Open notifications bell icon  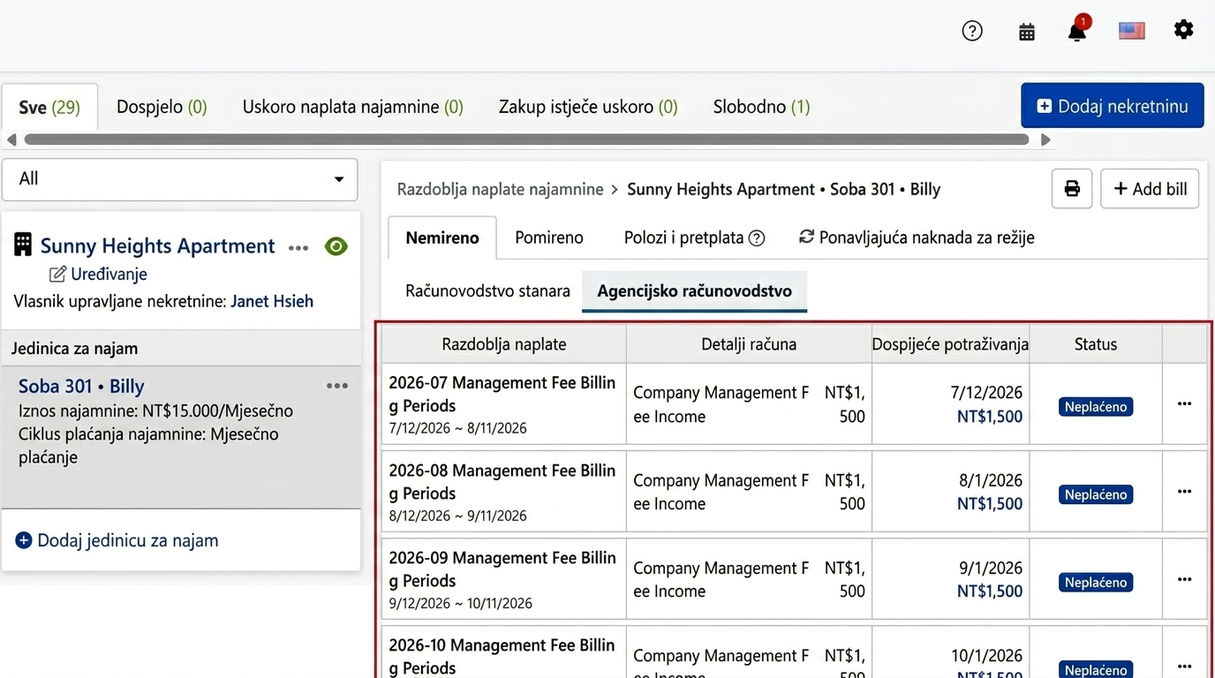coord(1077,30)
